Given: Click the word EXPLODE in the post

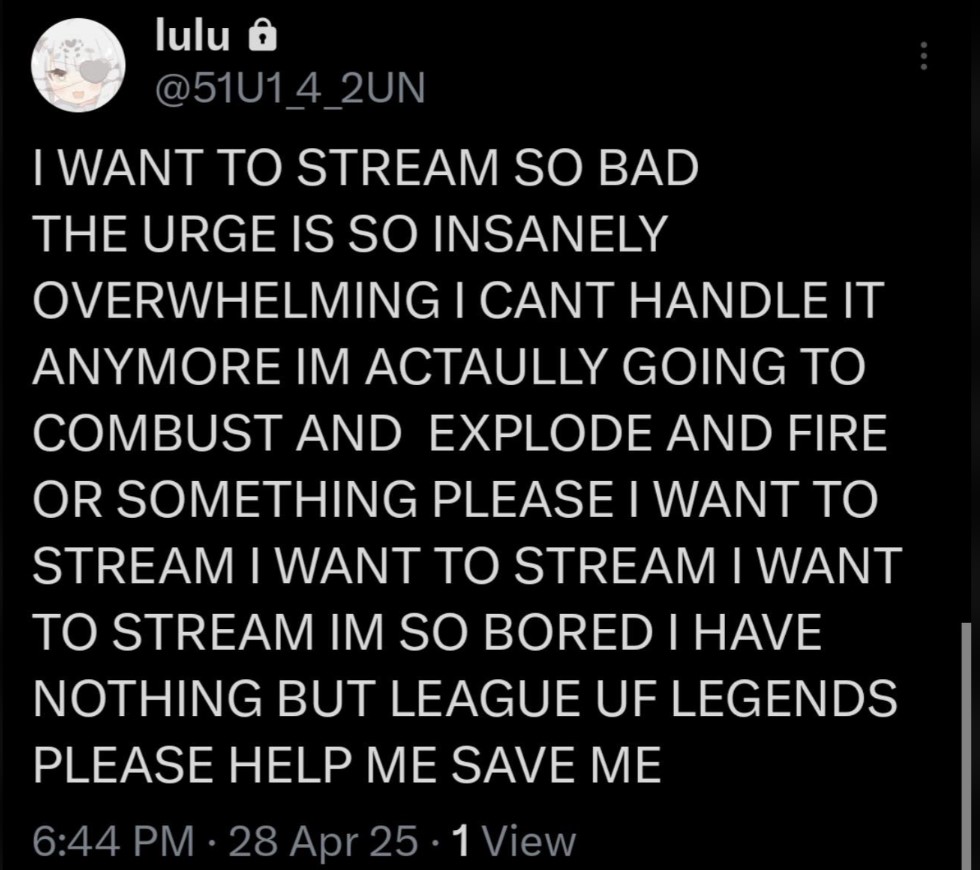Looking at the screenshot, I should (x=541, y=433).
